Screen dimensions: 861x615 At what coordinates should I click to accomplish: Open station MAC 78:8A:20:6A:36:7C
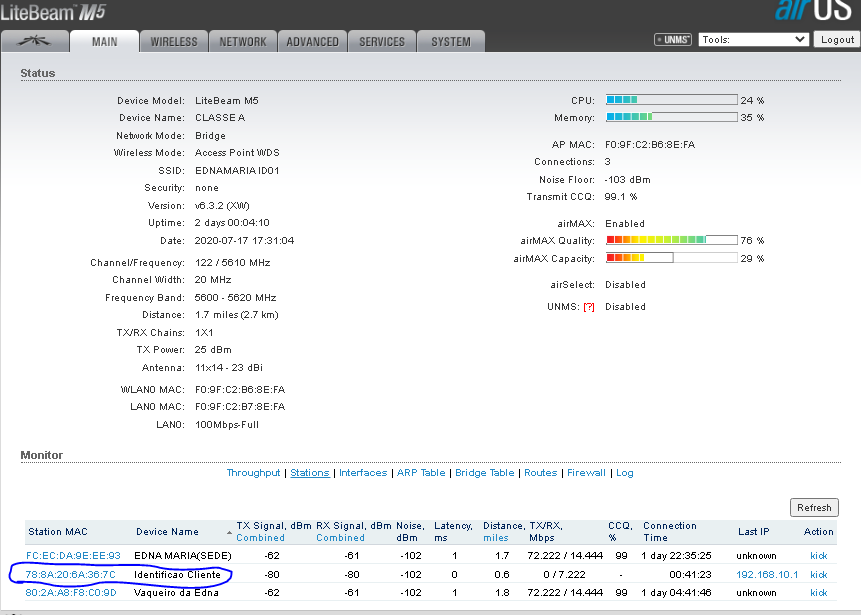coord(71,575)
